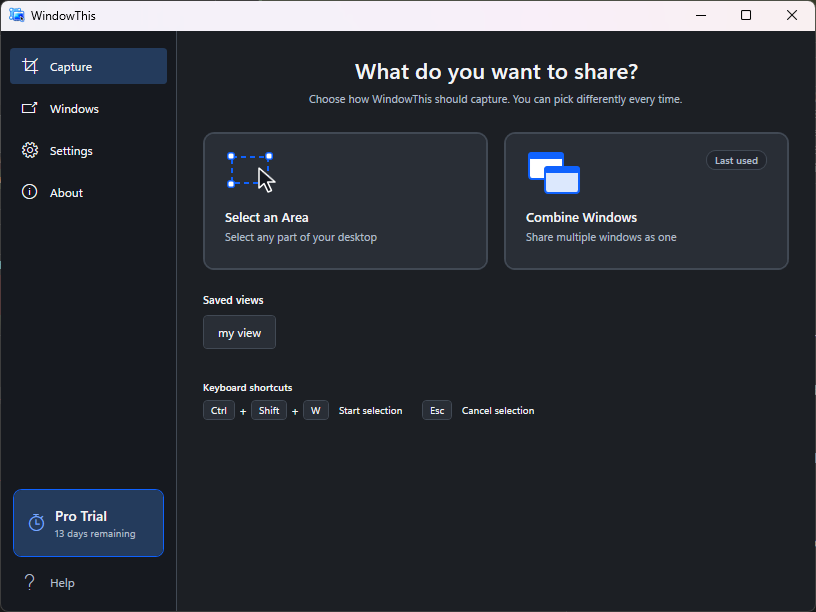Click the Pro Trial stopwatch icon
Screen dimensions: 816x612
[36, 522]
